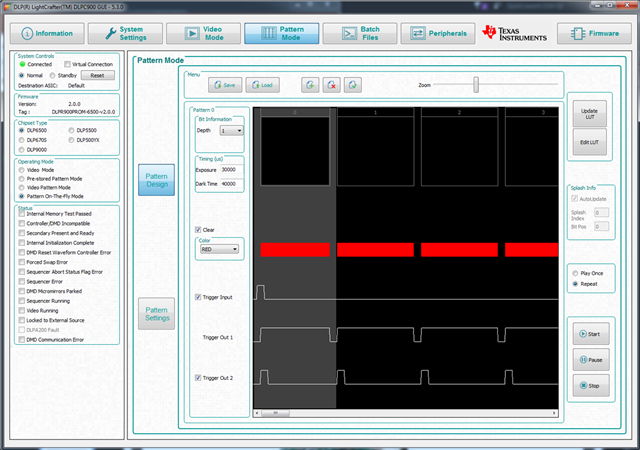This screenshot has width=640, height=450.
Task: Switch to Video Mode tab
Action: click(x=203, y=33)
